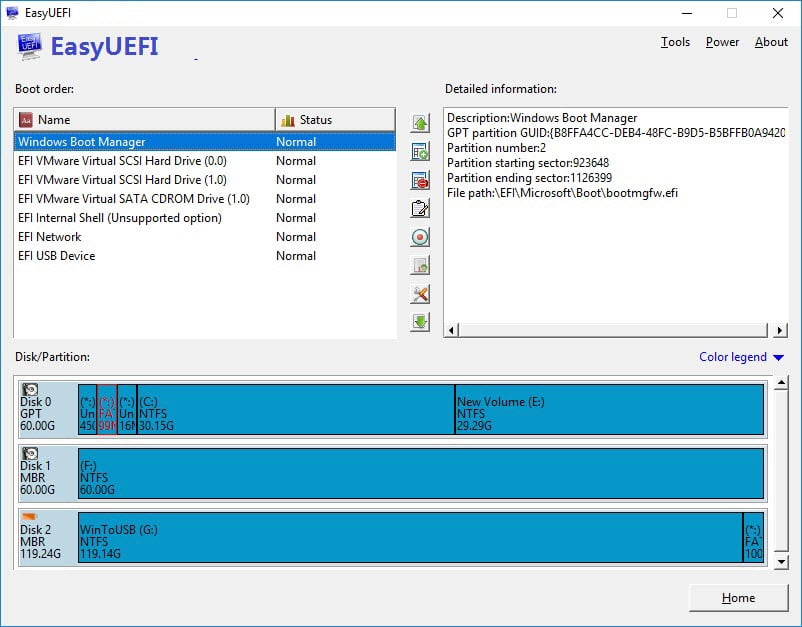This screenshot has height=627, width=802.
Task: Select the WinToUSB (G:) partition
Action: (x=410, y=538)
